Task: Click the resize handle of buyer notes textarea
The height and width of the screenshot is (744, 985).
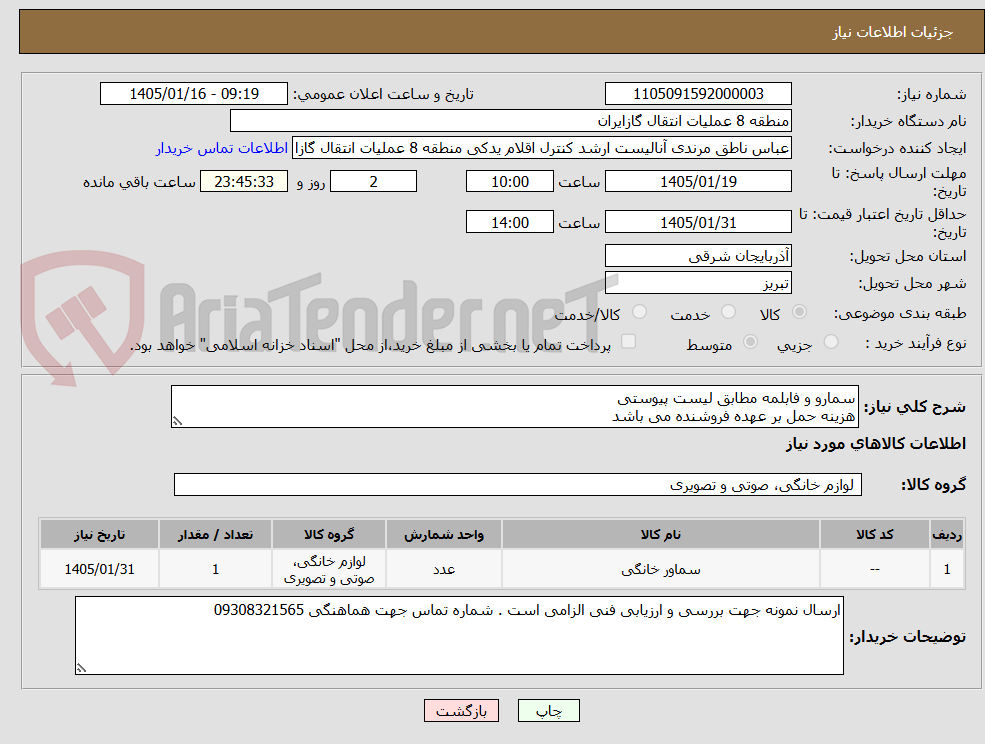Action: (x=81, y=669)
